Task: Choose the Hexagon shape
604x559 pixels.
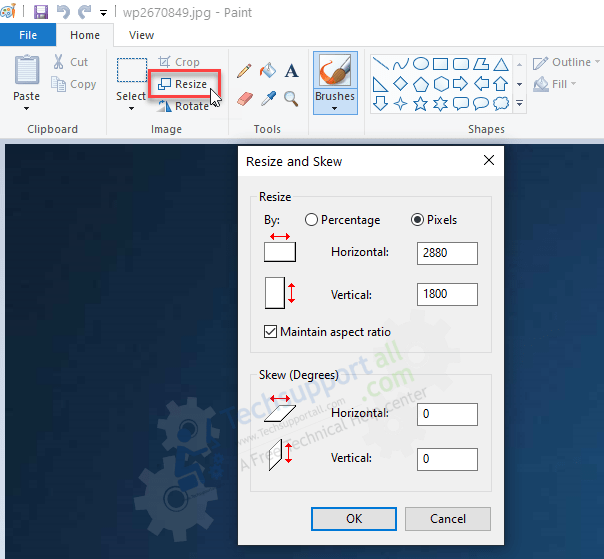Action: point(441,84)
